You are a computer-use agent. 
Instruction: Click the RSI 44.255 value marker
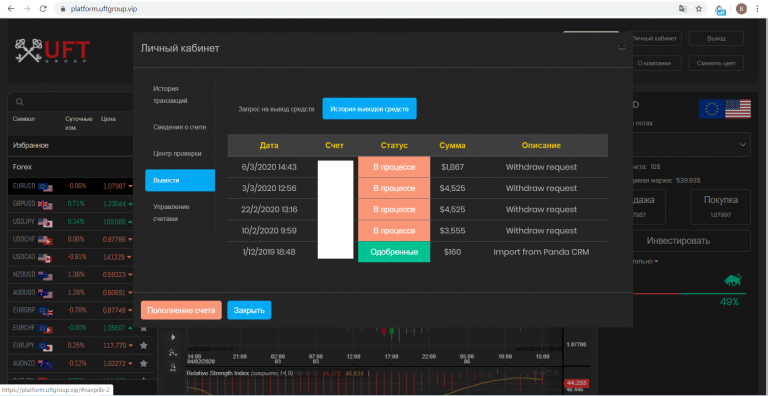(576, 383)
